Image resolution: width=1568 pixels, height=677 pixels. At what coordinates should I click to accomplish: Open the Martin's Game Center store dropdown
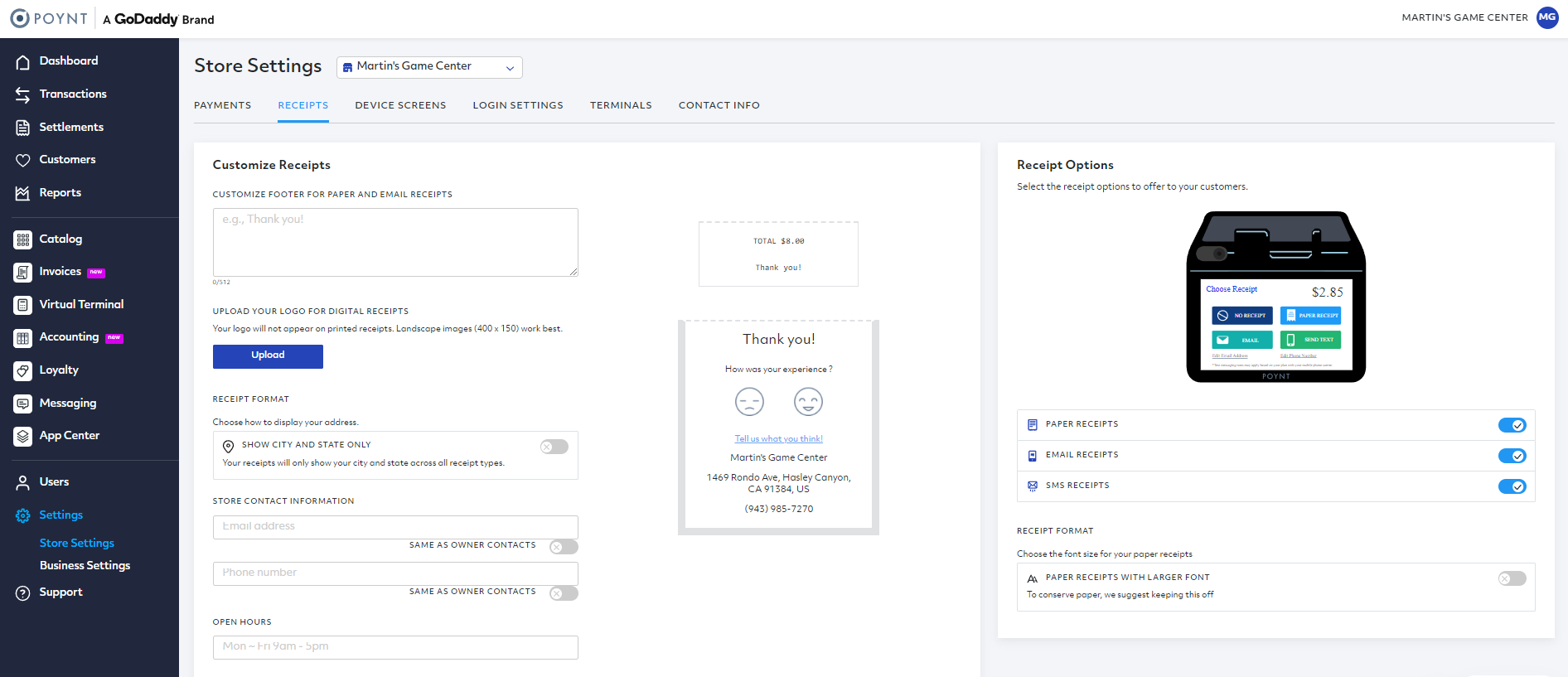(429, 67)
